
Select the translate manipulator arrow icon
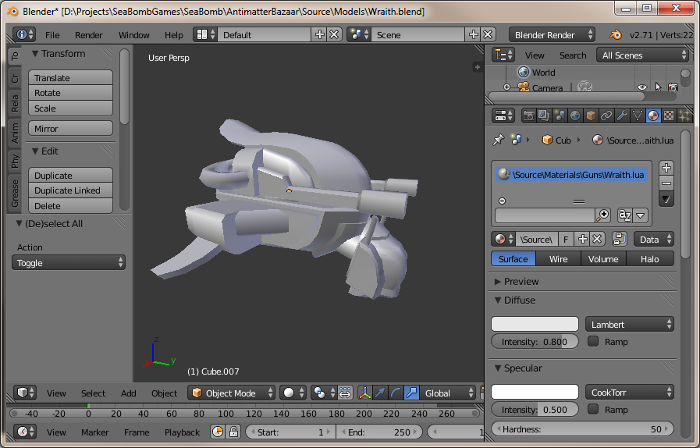pyautogui.click(x=380, y=393)
